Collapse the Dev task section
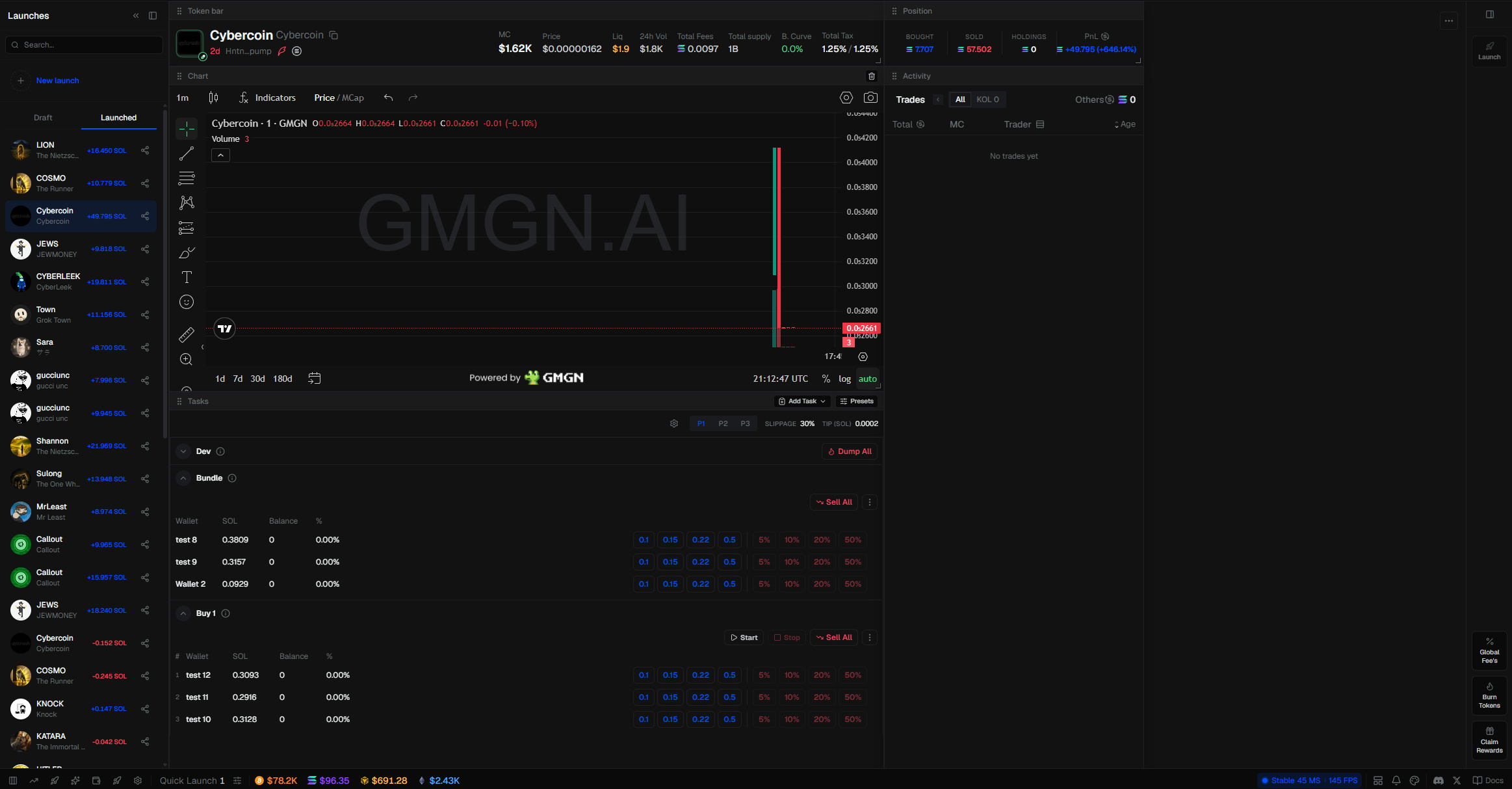Screen dimensions: 1512x789 [x=183, y=451]
